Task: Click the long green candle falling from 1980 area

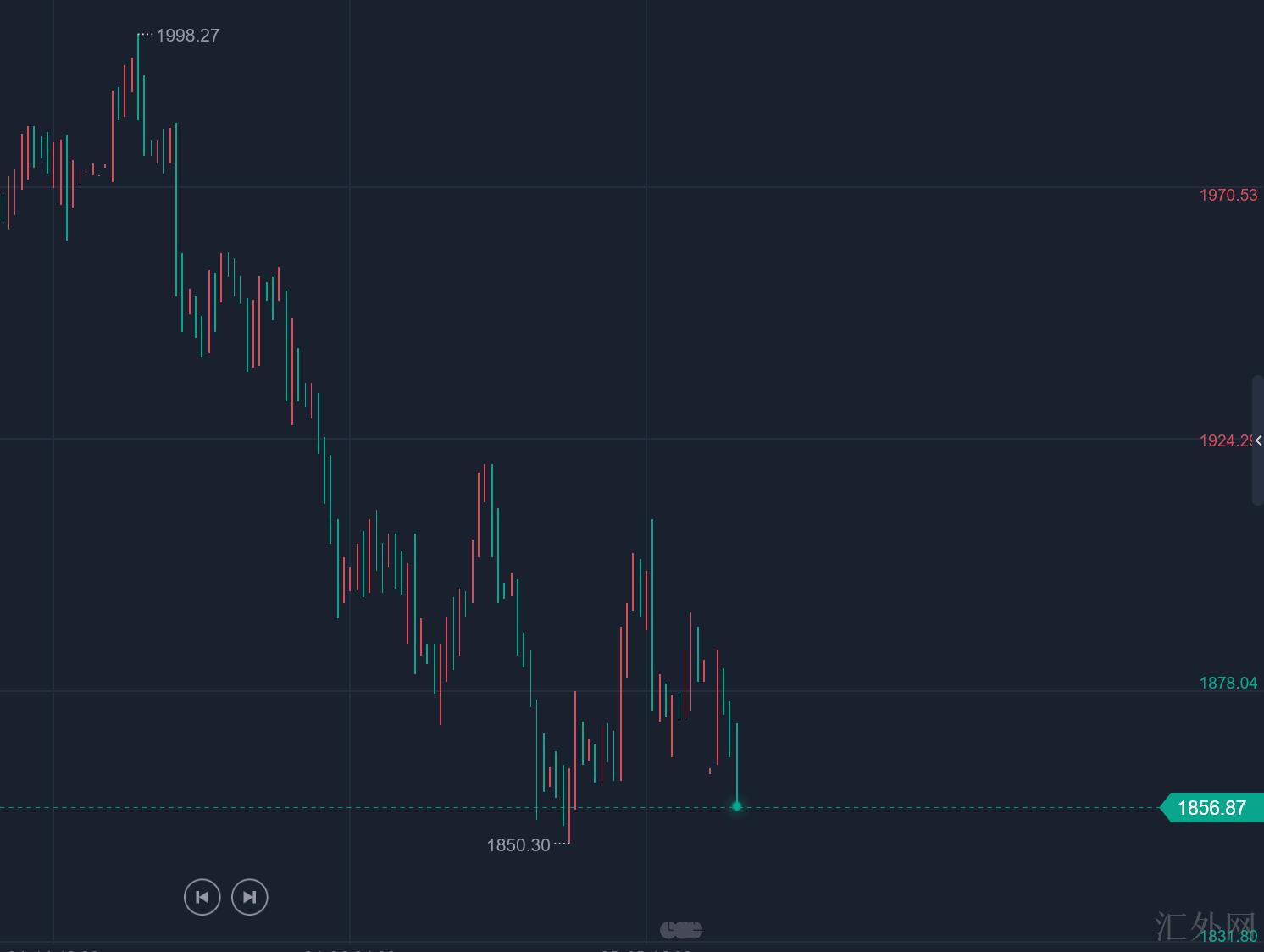Action: pos(176,212)
